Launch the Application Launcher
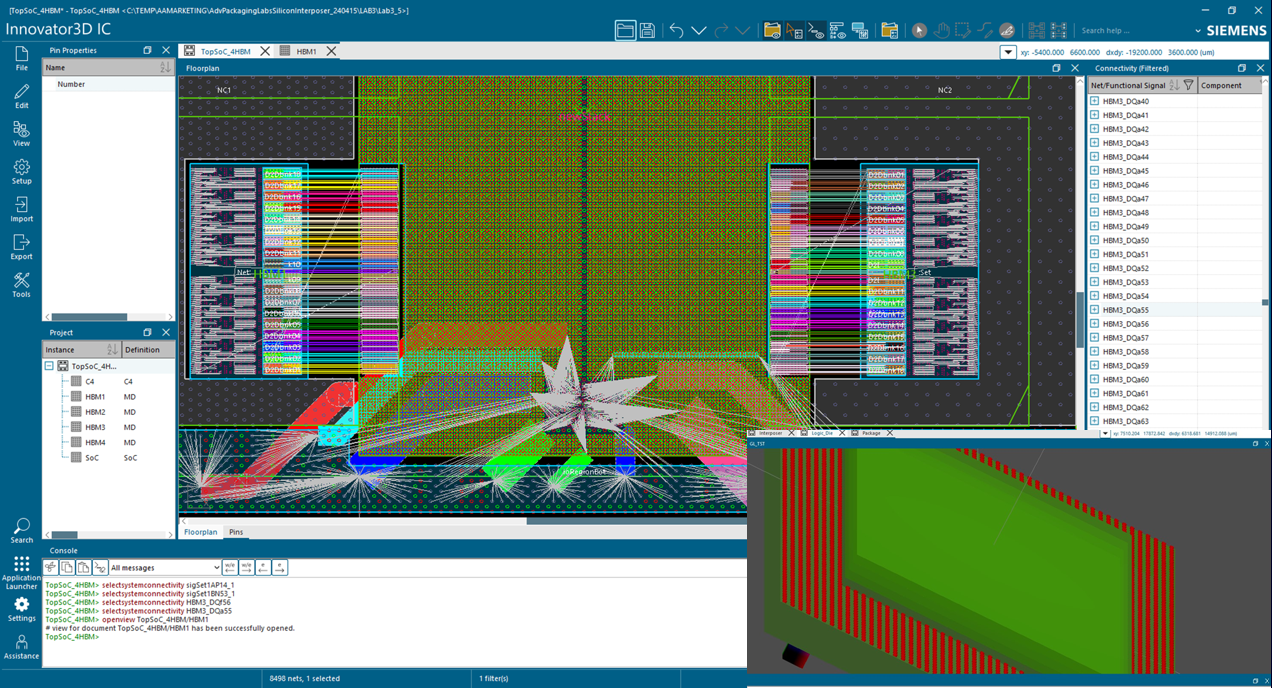 21,572
